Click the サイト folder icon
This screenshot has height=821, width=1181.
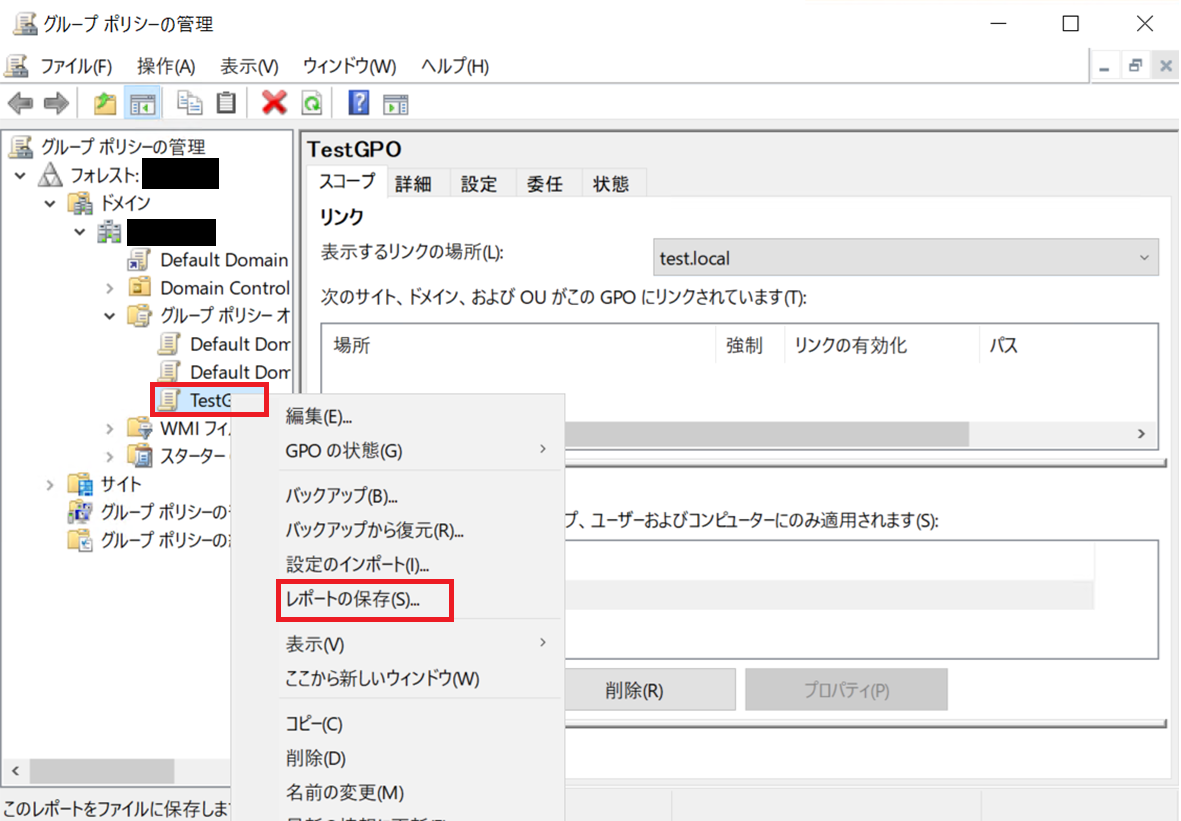80,484
